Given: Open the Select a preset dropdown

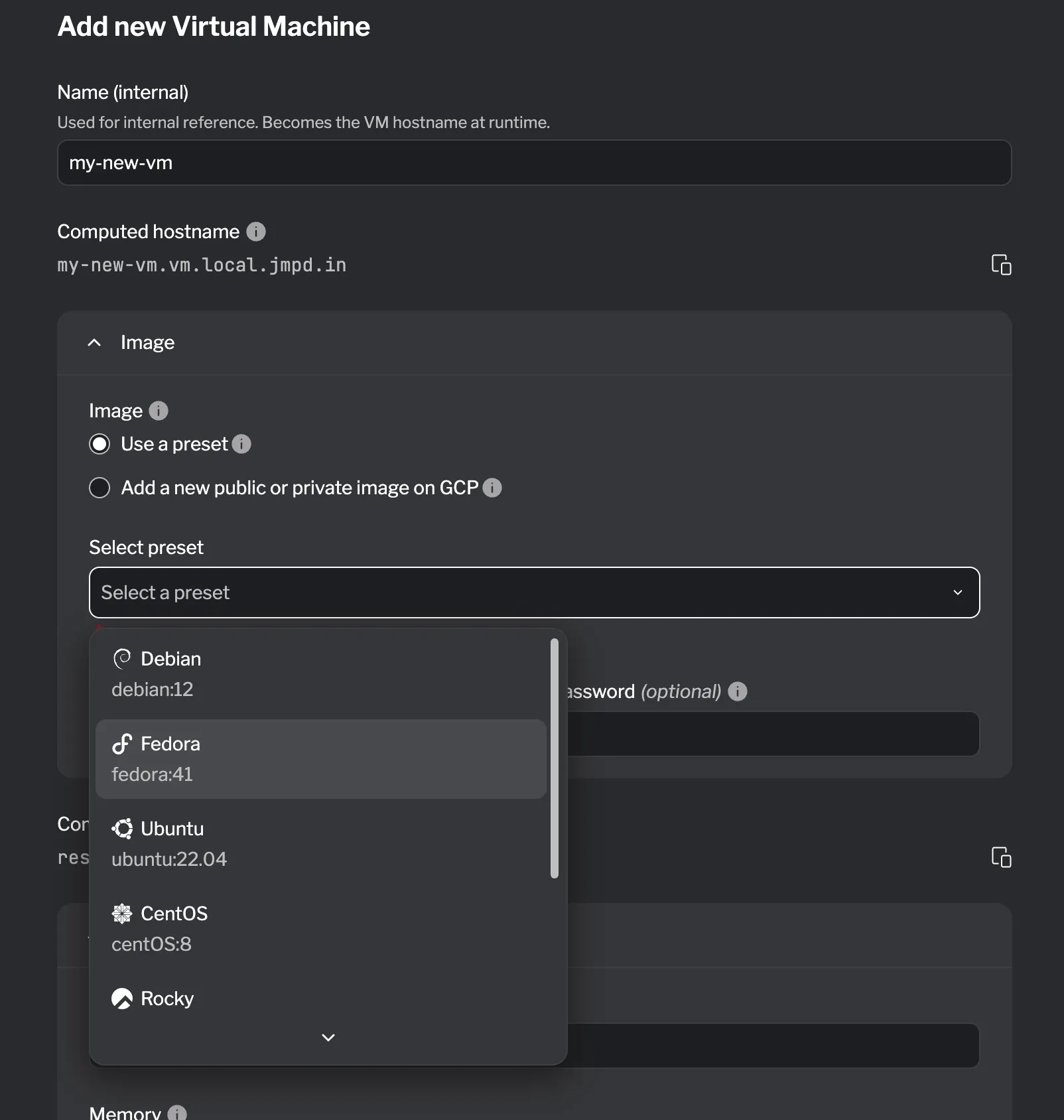Looking at the screenshot, I should 534,593.
